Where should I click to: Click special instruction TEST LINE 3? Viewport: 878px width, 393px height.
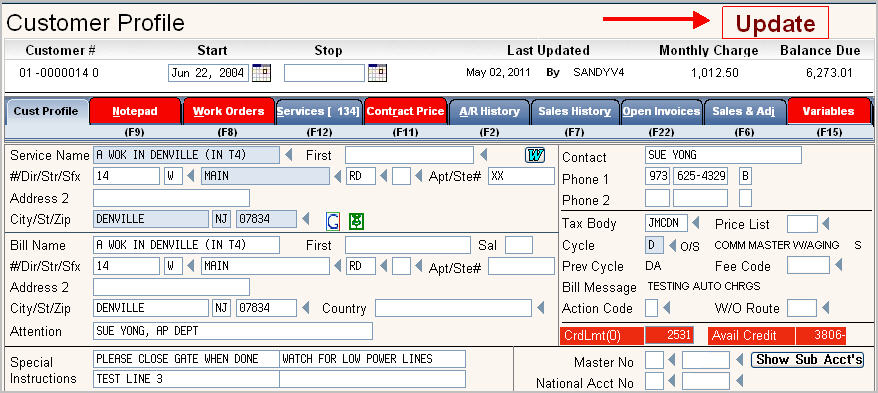pyautogui.click(x=186, y=379)
